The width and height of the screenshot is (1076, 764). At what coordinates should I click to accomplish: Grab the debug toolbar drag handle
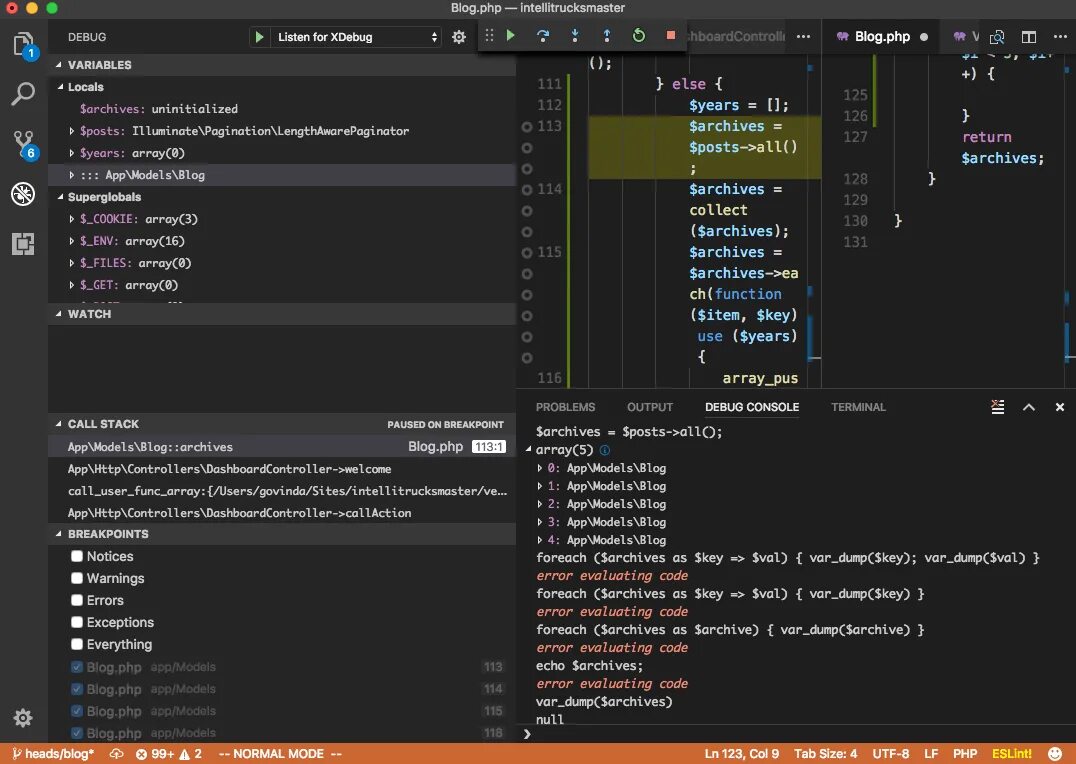[489, 36]
